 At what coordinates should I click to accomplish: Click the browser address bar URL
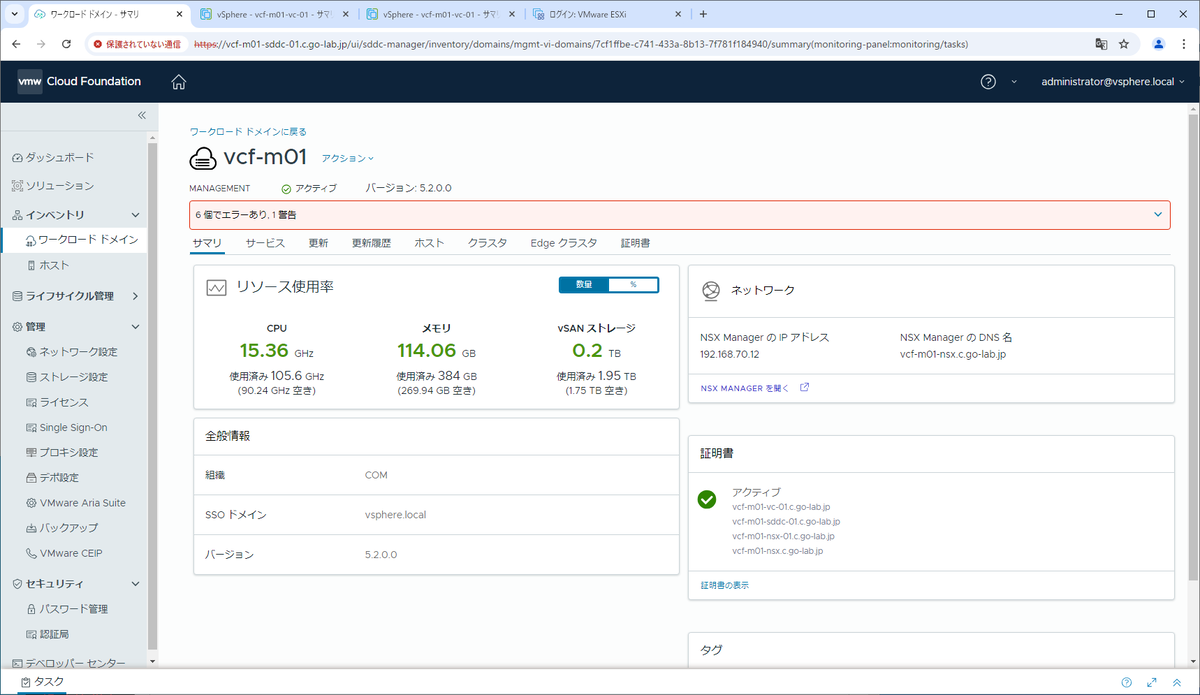click(x=580, y=44)
